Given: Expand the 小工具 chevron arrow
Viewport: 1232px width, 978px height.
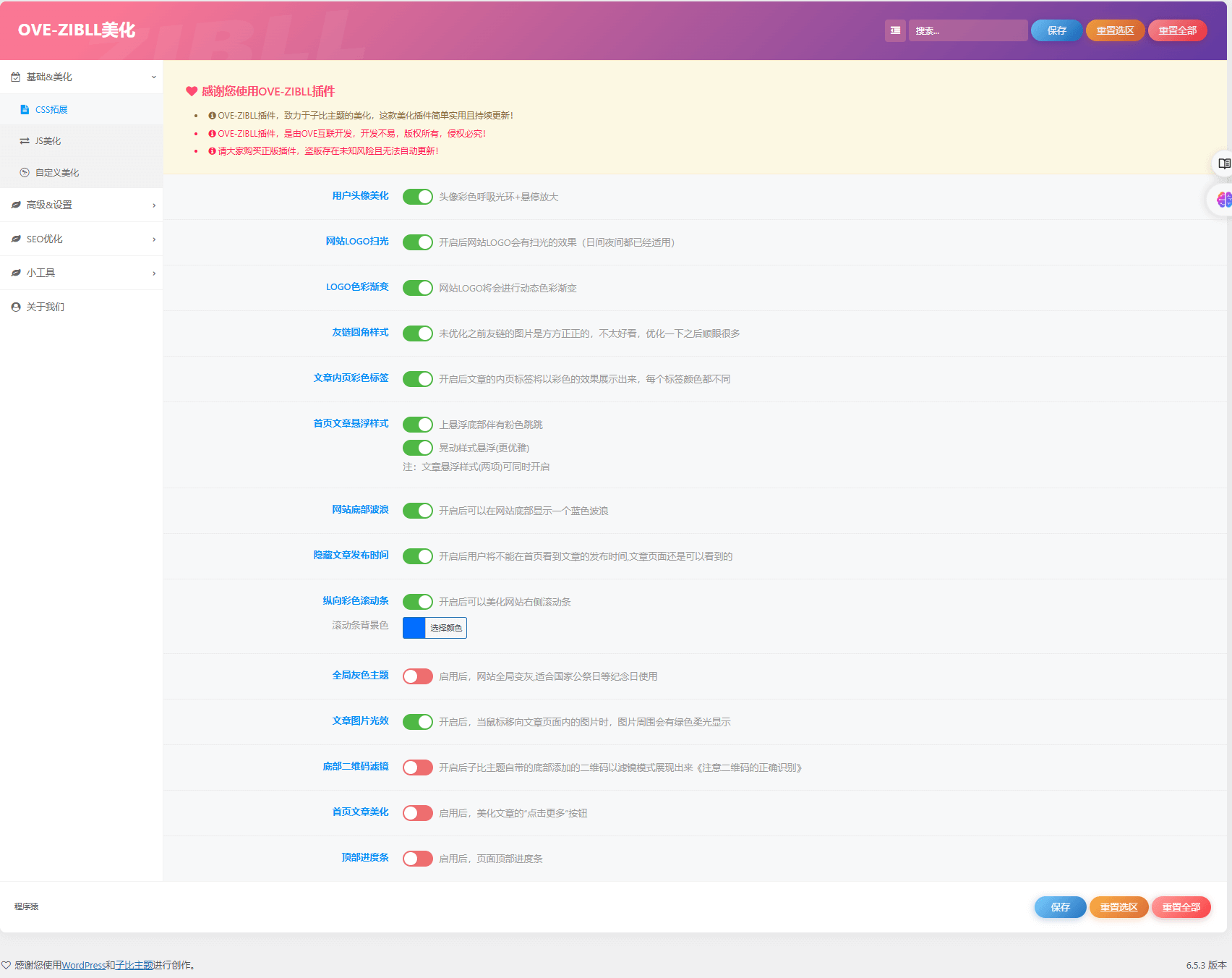Looking at the screenshot, I should 153,273.
